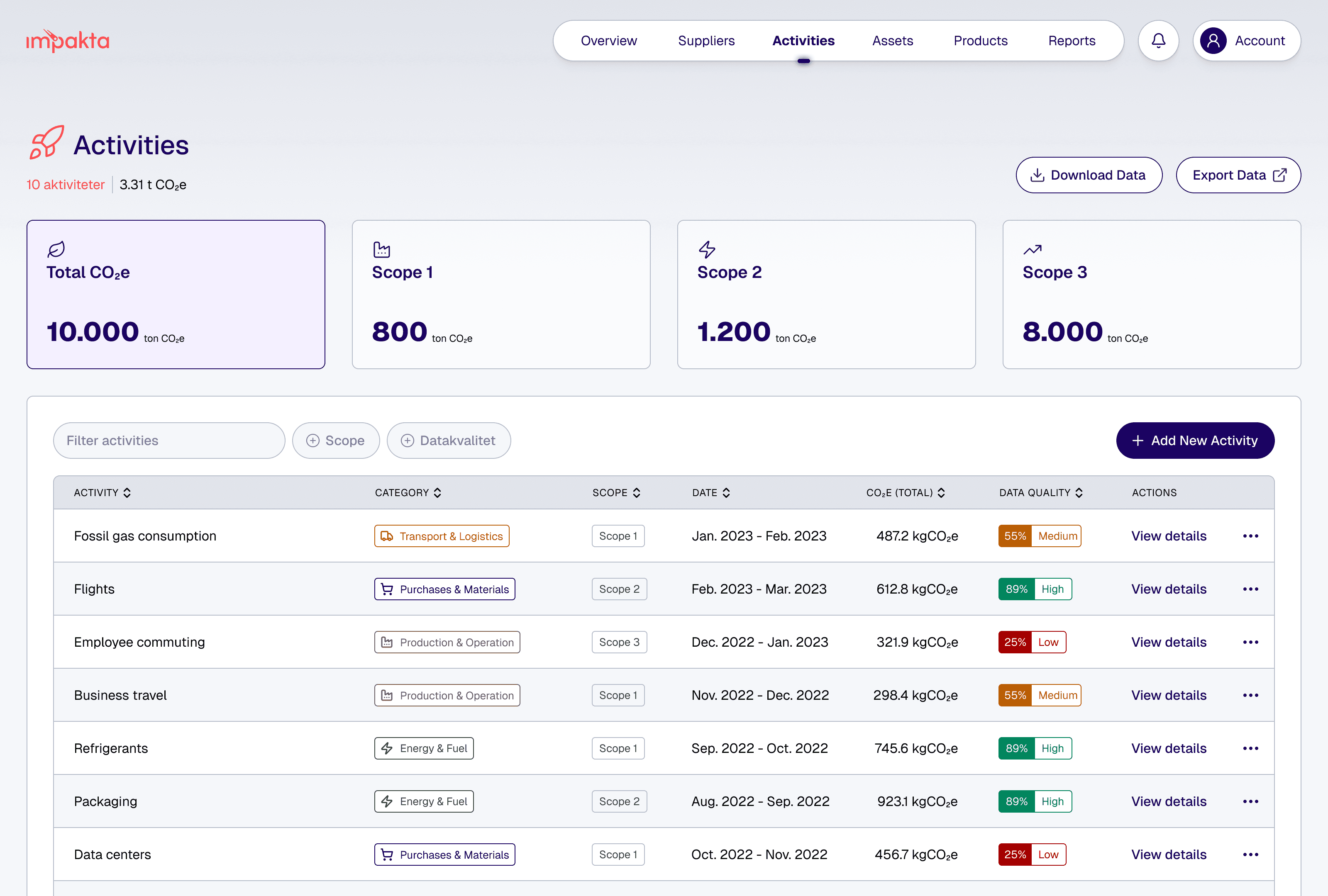Click the lightning icon on Scope 2 card

tap(708, 250)
